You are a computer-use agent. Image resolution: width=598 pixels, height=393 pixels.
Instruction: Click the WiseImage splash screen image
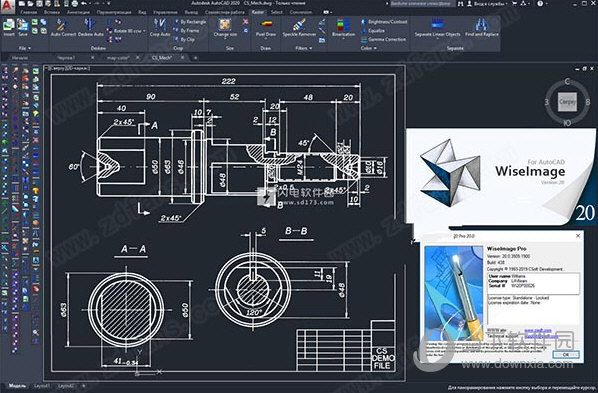tap(500, 176)
